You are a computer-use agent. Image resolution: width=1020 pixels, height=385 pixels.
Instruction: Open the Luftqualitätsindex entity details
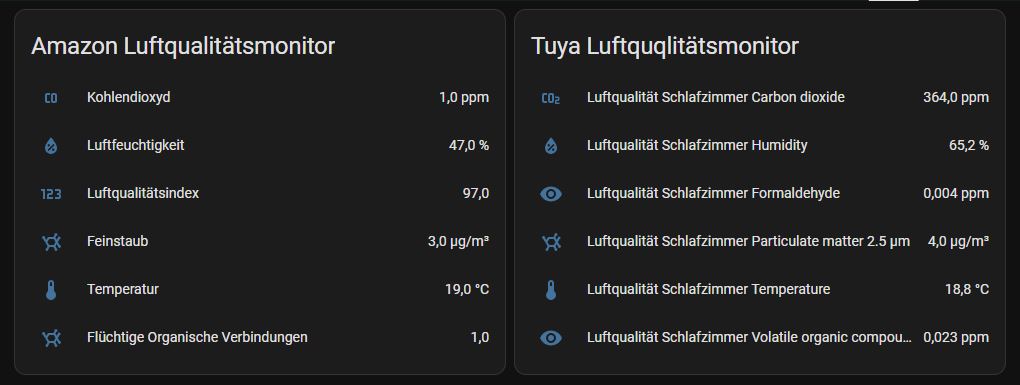pyautogui.click(x=260, y=194)
